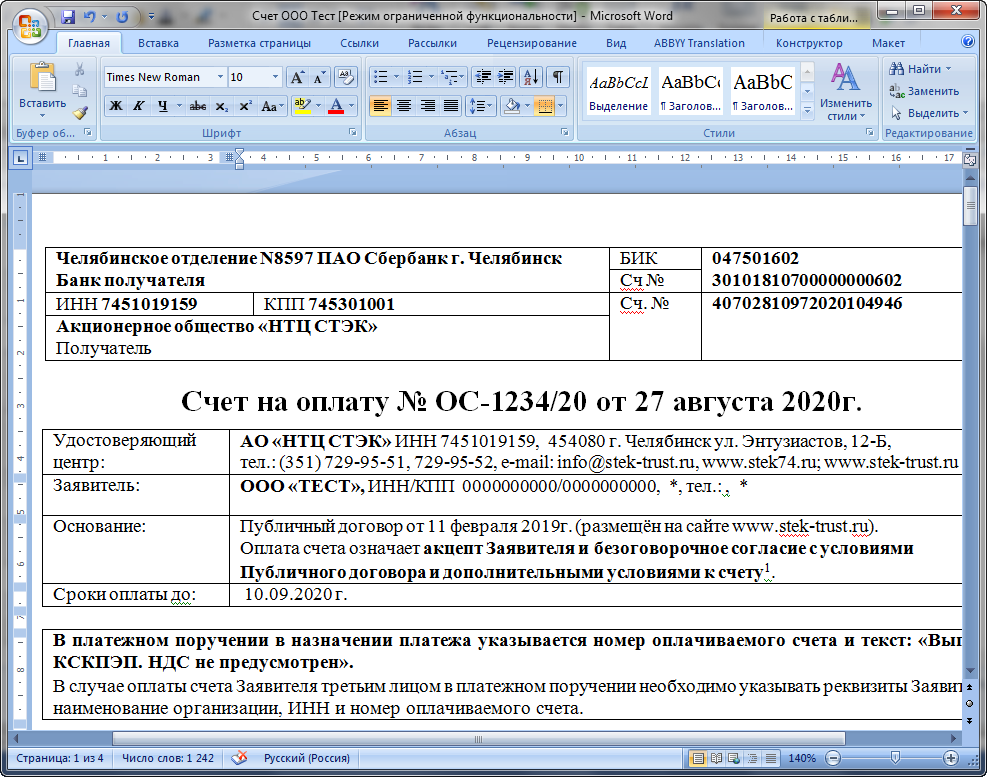The width and height of the screenshot is (987, 777).
Task: Expand the bullets library arrow
Action: tap(396, 77)
